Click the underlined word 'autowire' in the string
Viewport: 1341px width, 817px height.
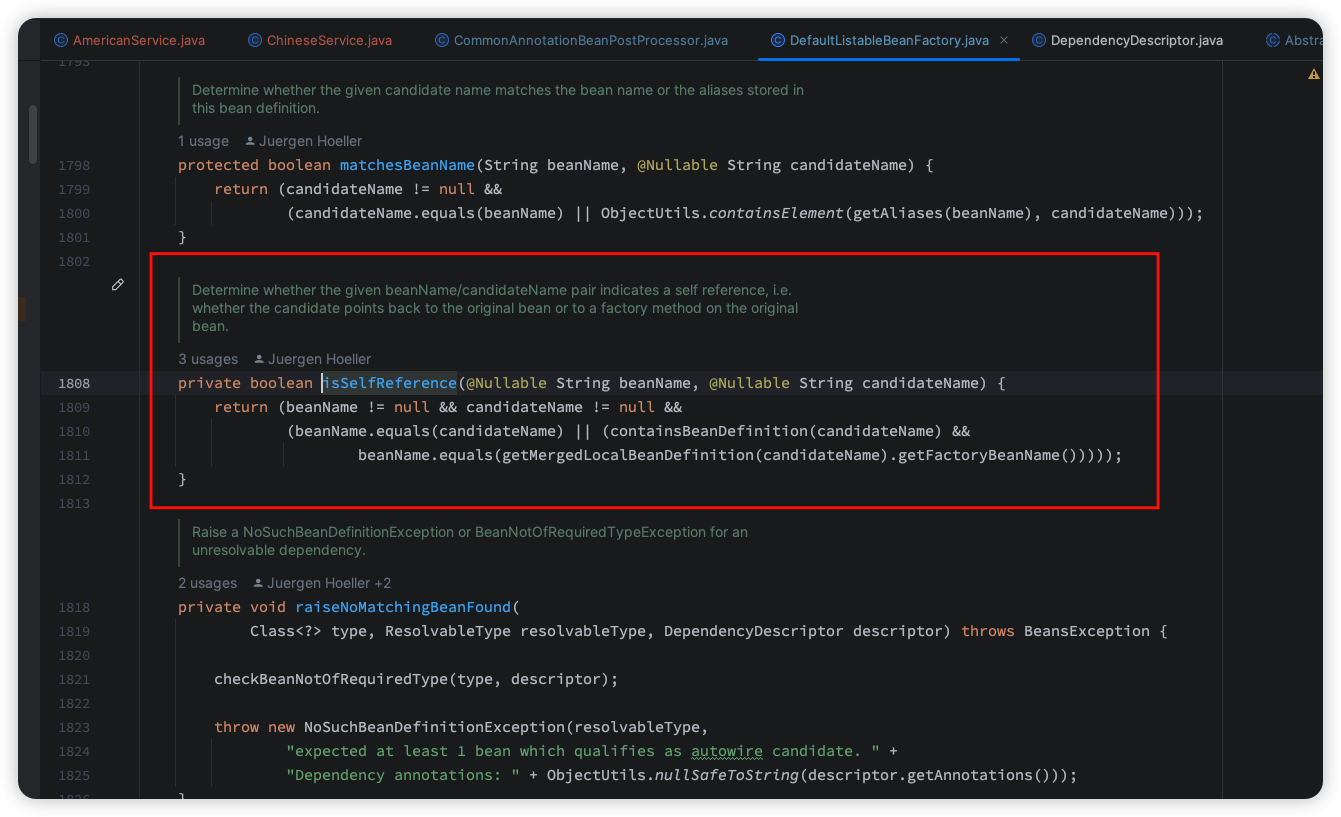pyautogui.click(x=727, y=751)
